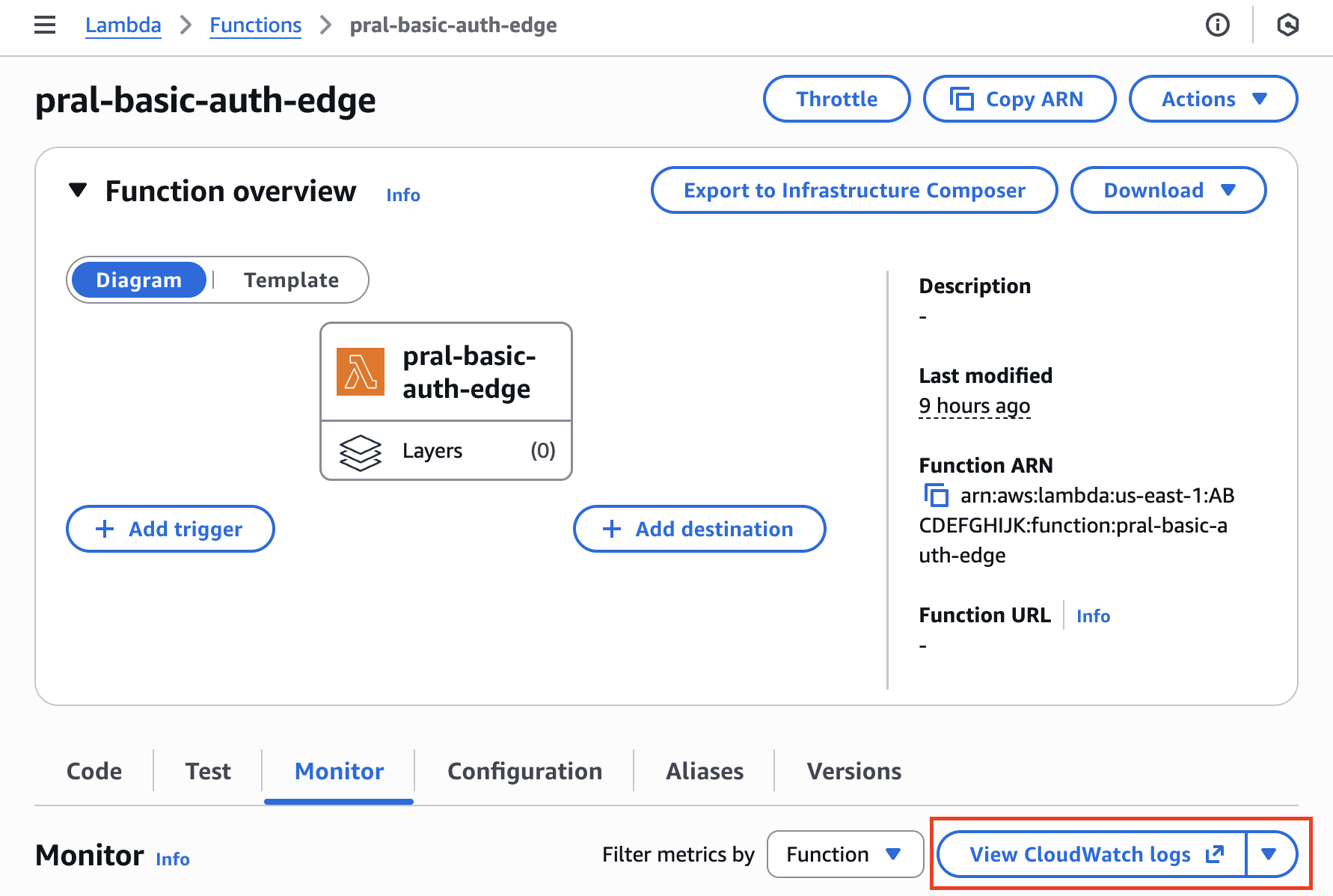1333x896 pixels.
Task: Open the Actions dropdown
Action: pos(1213,99)
